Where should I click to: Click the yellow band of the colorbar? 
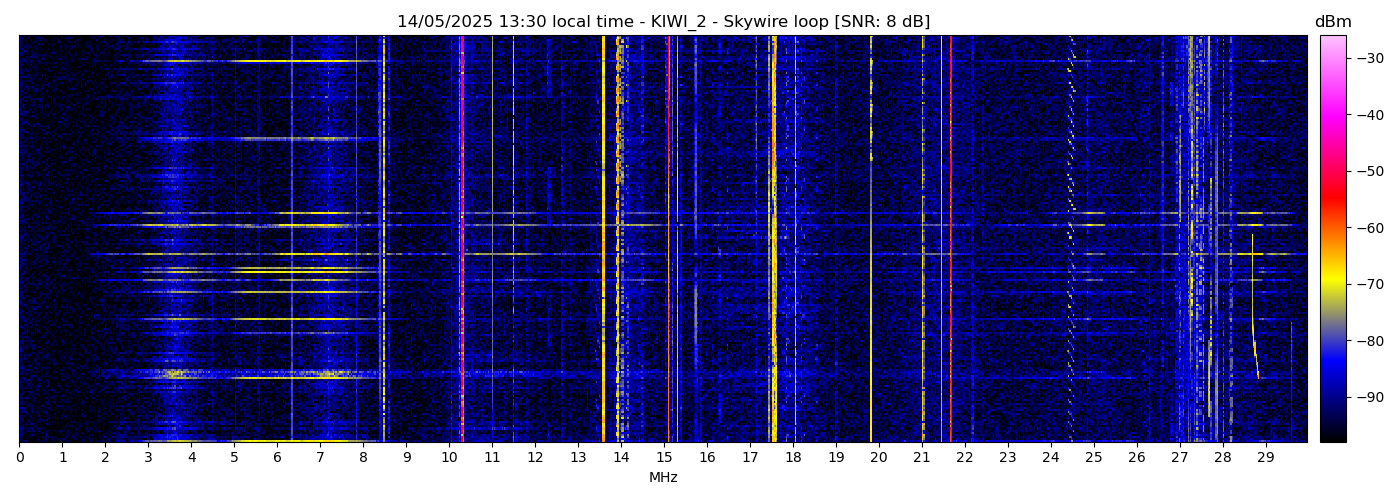[1333, 284]
